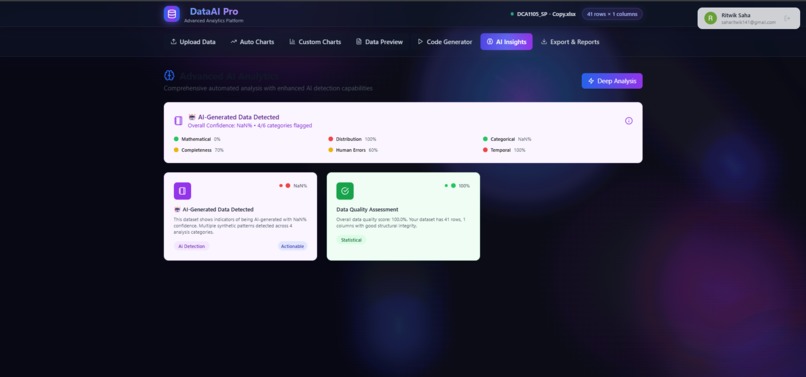Click the red dot beside Distribution

pyautogui.click(x=331, y=139)
